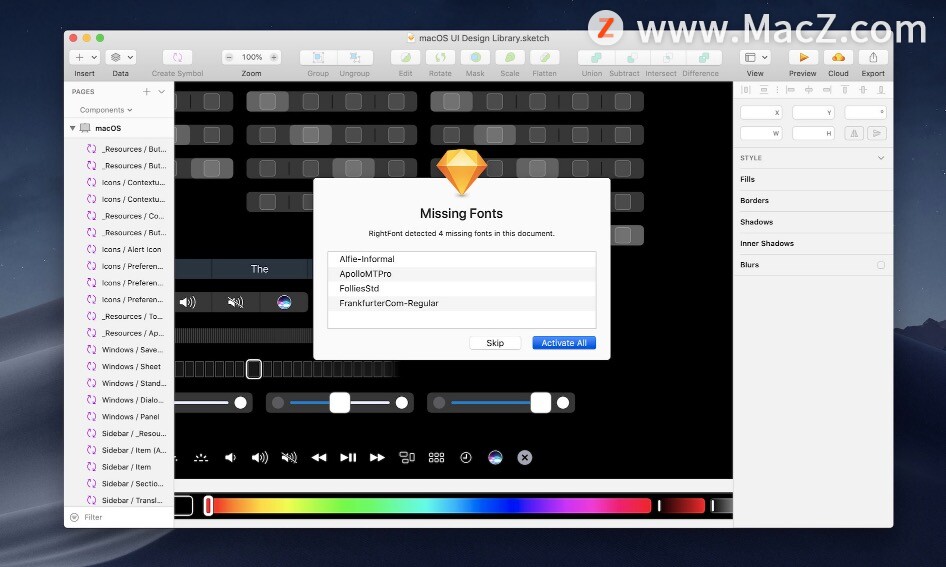
Task: Open the Components page dropdown
Action: (106, 110)
